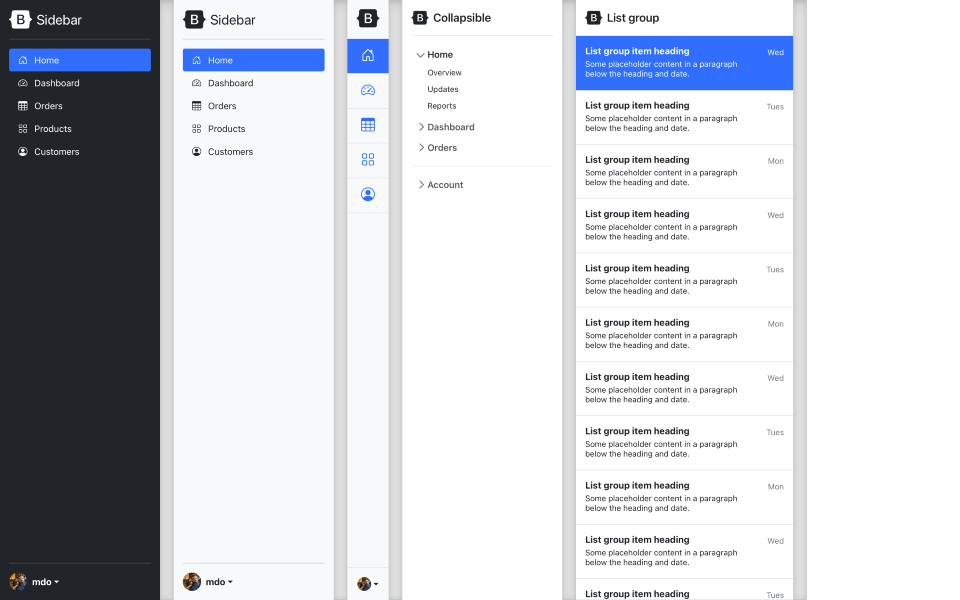Expand the Account section
Image resolution: width=960 pixels, height=600 pixels.
[446, 184]
